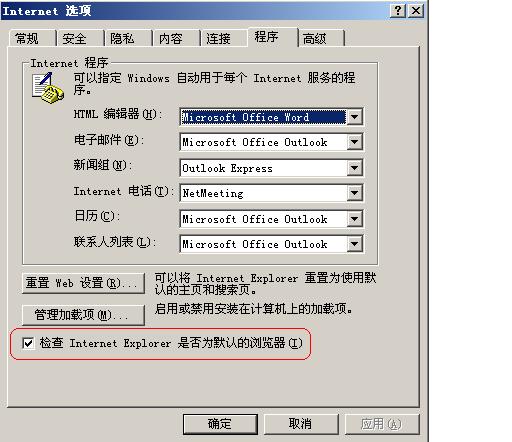Open the 高级 tab
Image resolution: width=512 pixels, height=442 pixels.
point(321,38)
